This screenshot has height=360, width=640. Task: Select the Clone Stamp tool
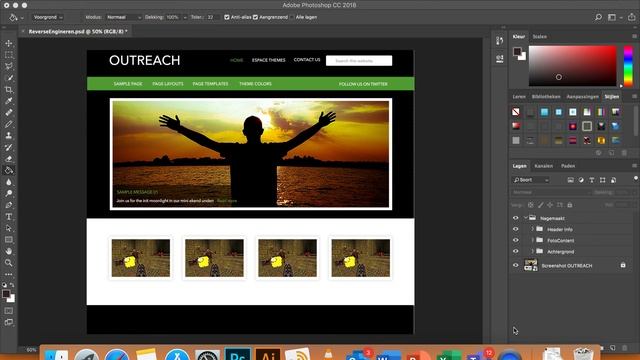coord(9,136)
